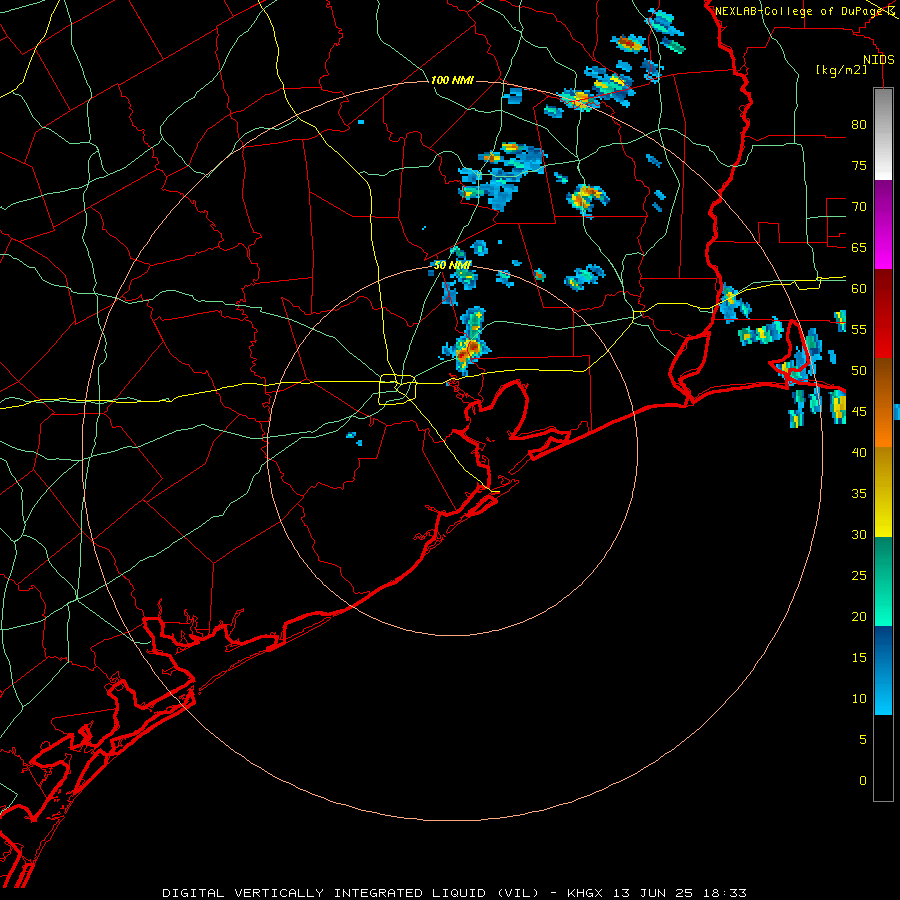This screenshot has width=900, height=900.
Task: Click the 55 value on the scale
Action: click(x=859, y=329)
